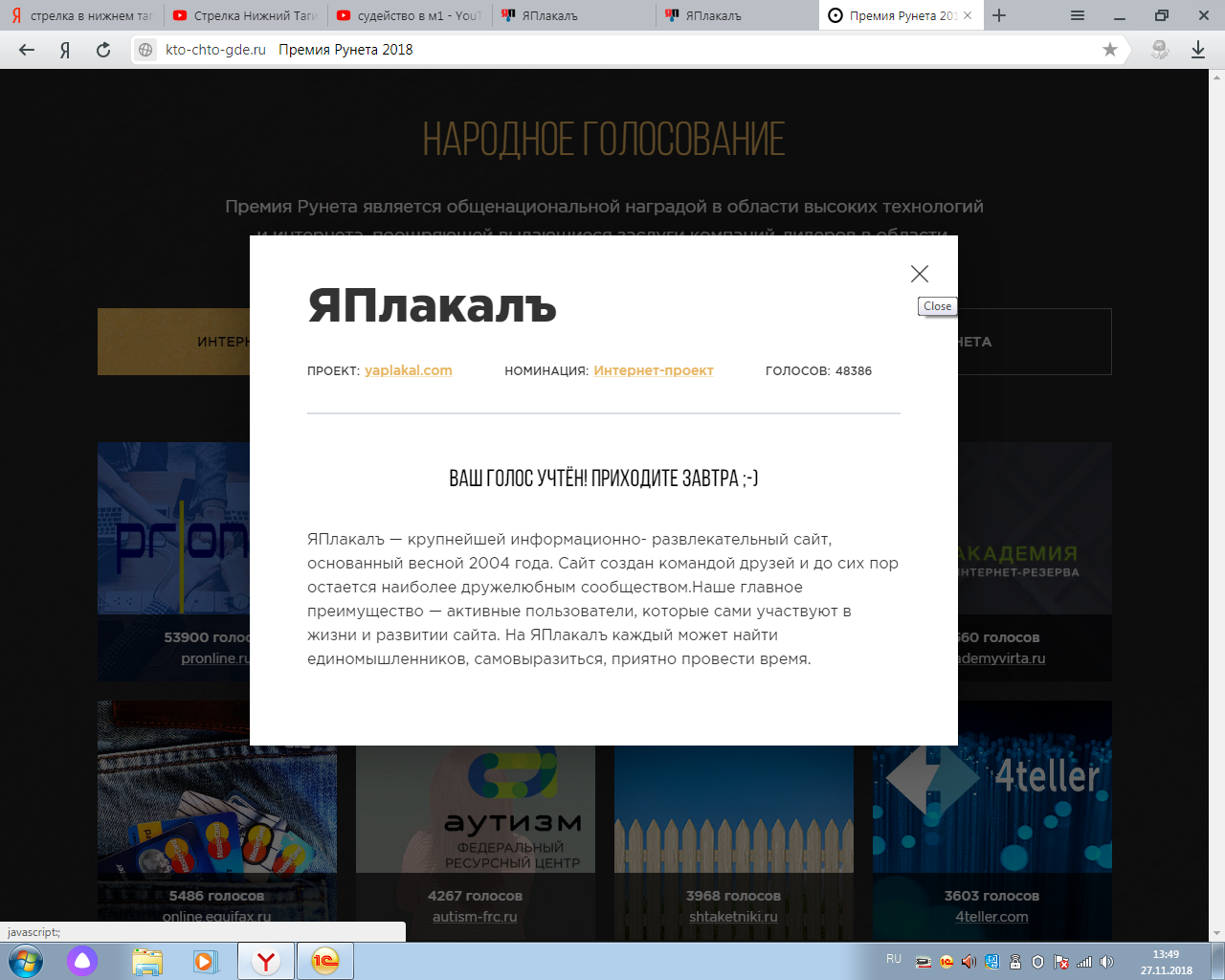Open the 4teller.com link
Image resolution: width=1225 pixels, height=980 pixels.
tap(991, 917)
